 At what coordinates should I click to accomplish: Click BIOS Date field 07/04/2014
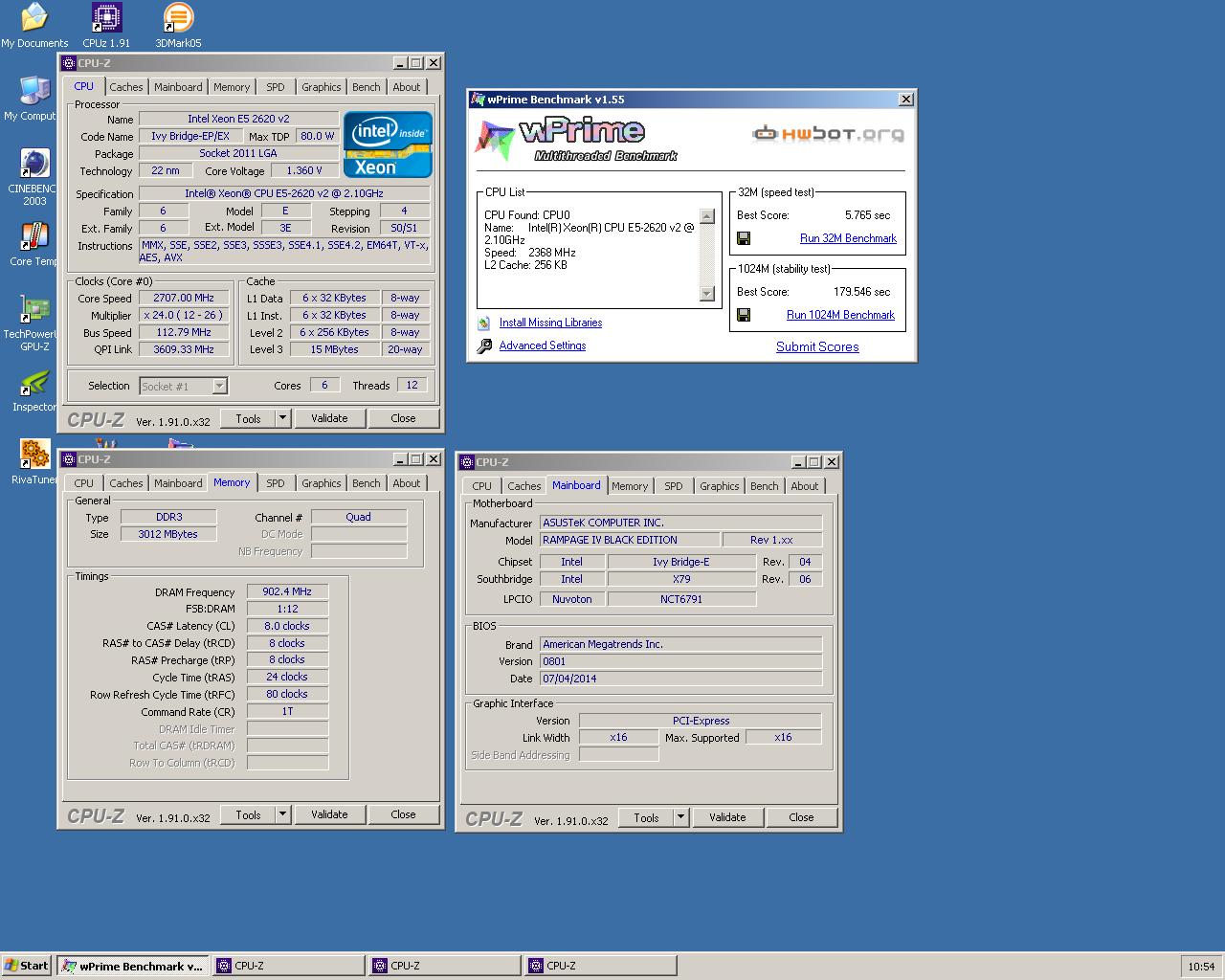[680, 679]
